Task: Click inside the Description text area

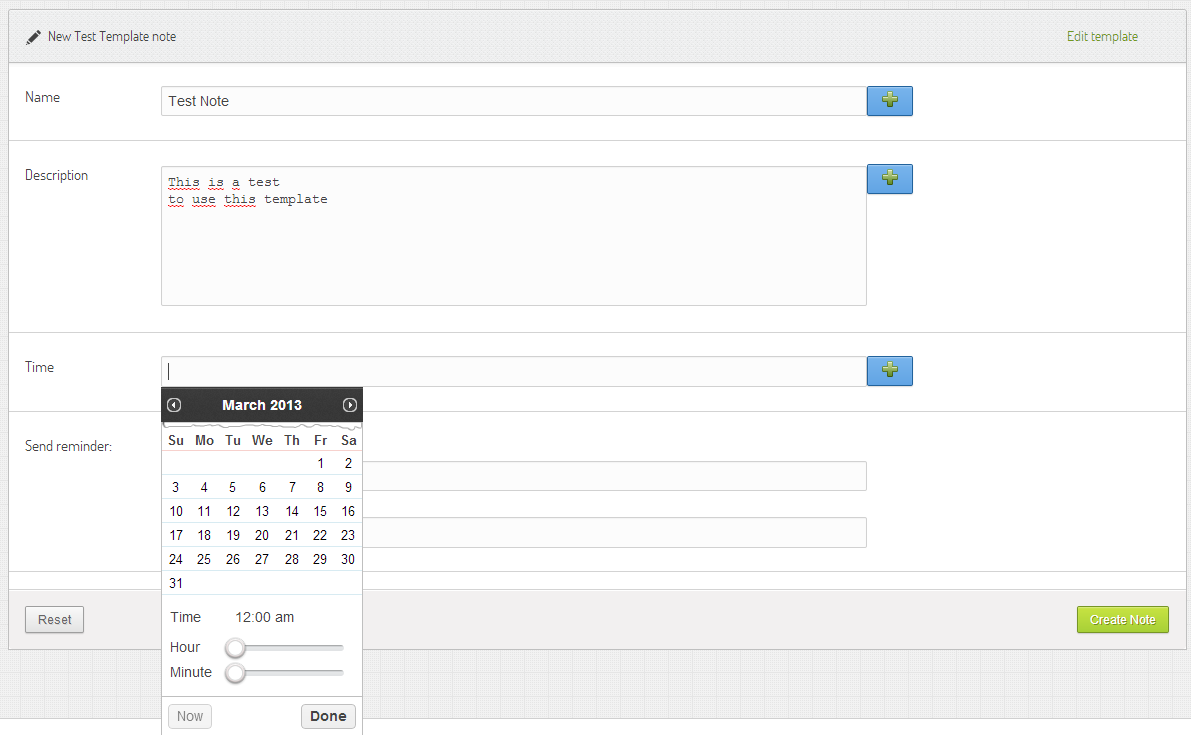Action: pyautogui.click(x=513, y=236)
